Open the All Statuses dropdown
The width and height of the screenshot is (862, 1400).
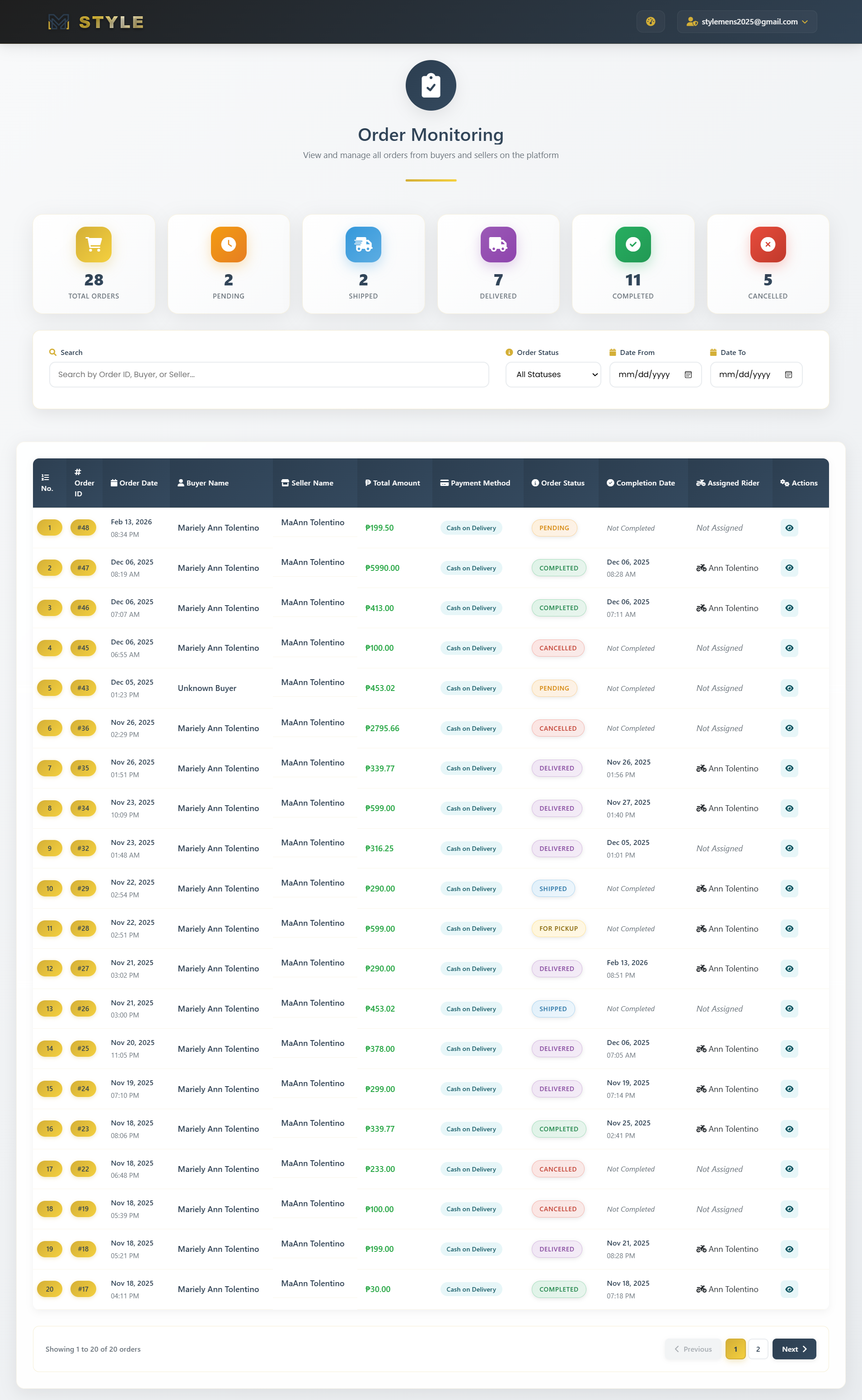click(553, 374)
